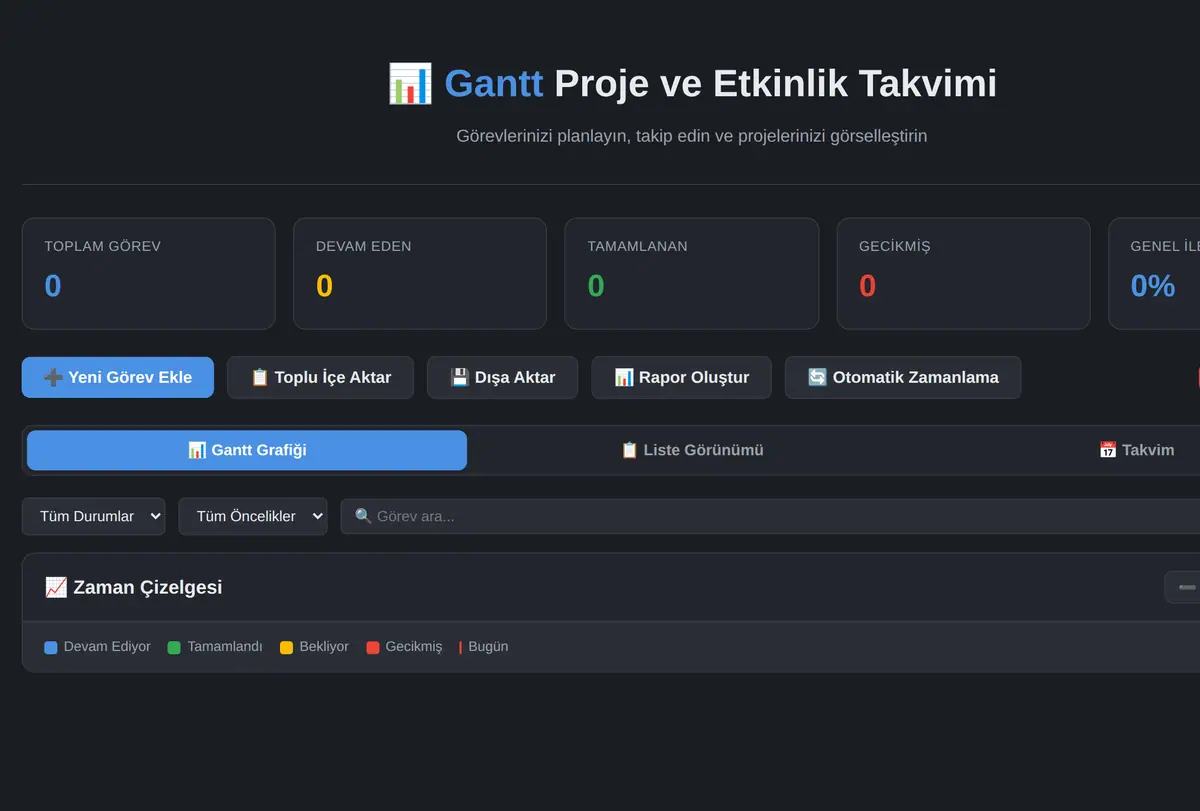Generate report with Rapor Oluştur
The height and width of the screenshot is (811, 1200).
coord(681,377)
